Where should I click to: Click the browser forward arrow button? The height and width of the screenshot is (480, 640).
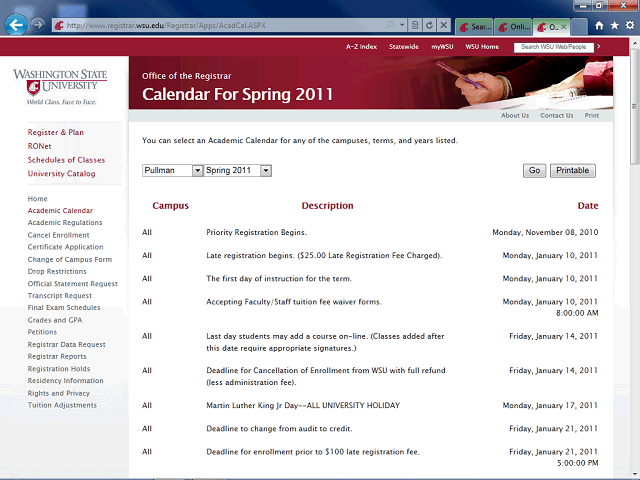pyautogui.click(x=38, y=25)
